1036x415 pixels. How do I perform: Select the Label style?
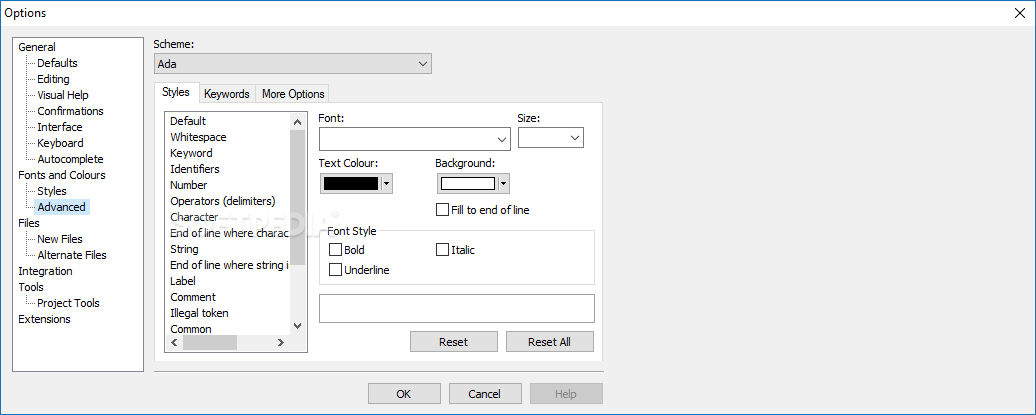coord(182,281)
